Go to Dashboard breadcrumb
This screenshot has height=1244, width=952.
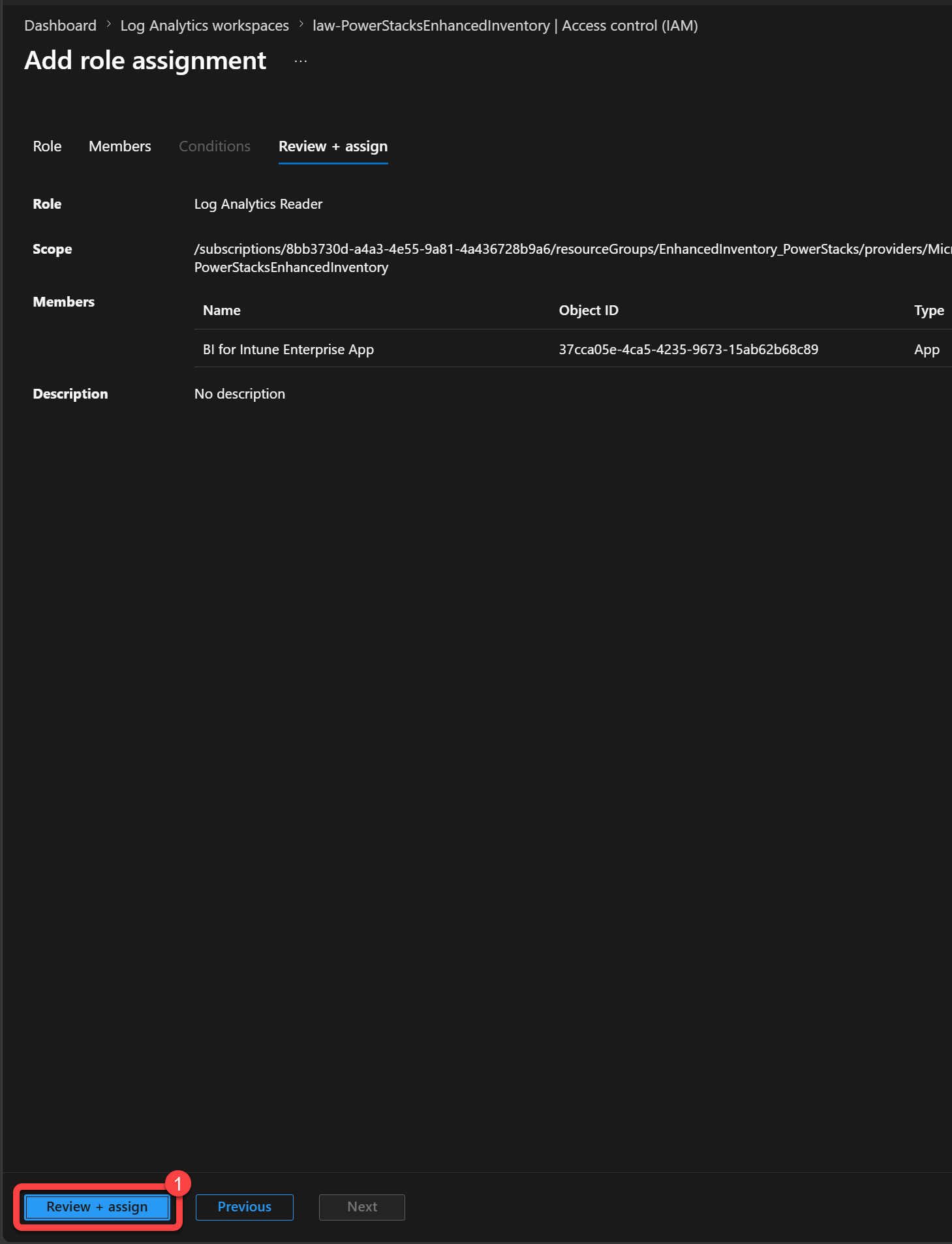(60, 25)
